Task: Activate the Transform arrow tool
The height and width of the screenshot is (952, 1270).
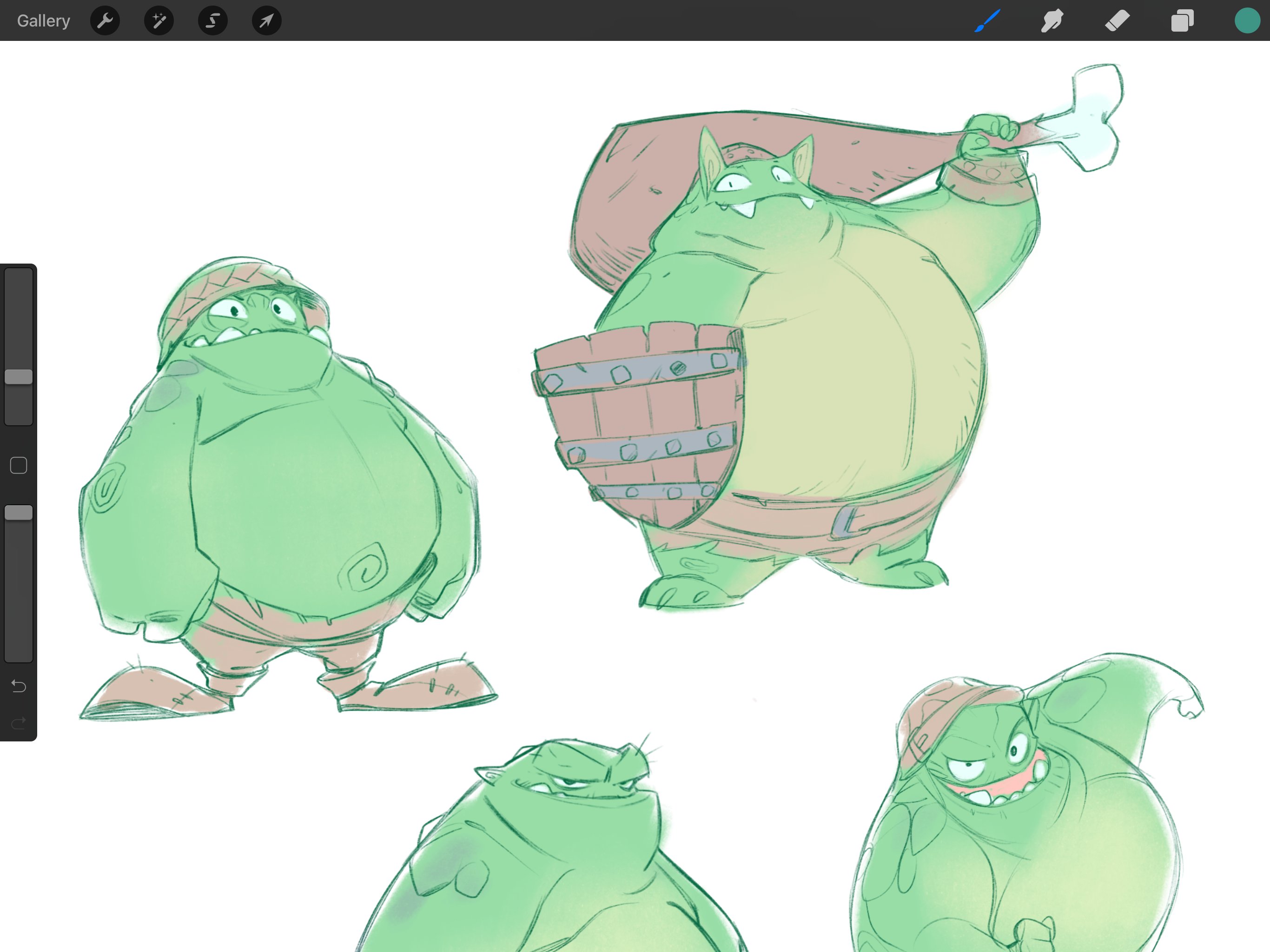Action: [x=267, y=20]
